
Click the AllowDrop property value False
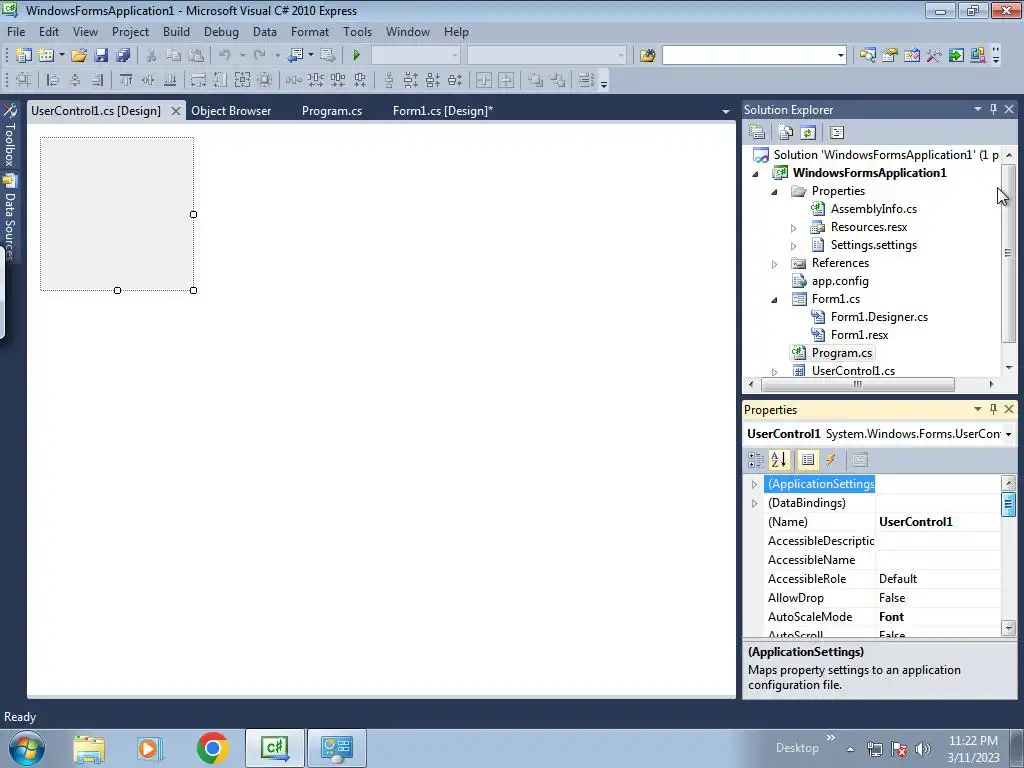coord(937,598)
